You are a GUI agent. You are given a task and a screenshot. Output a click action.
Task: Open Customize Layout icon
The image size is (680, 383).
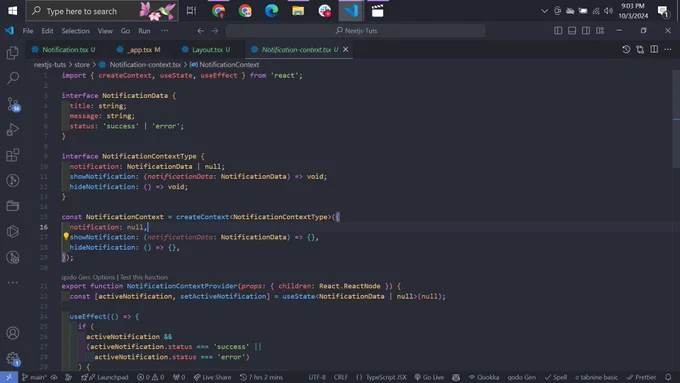pos(600,30)
